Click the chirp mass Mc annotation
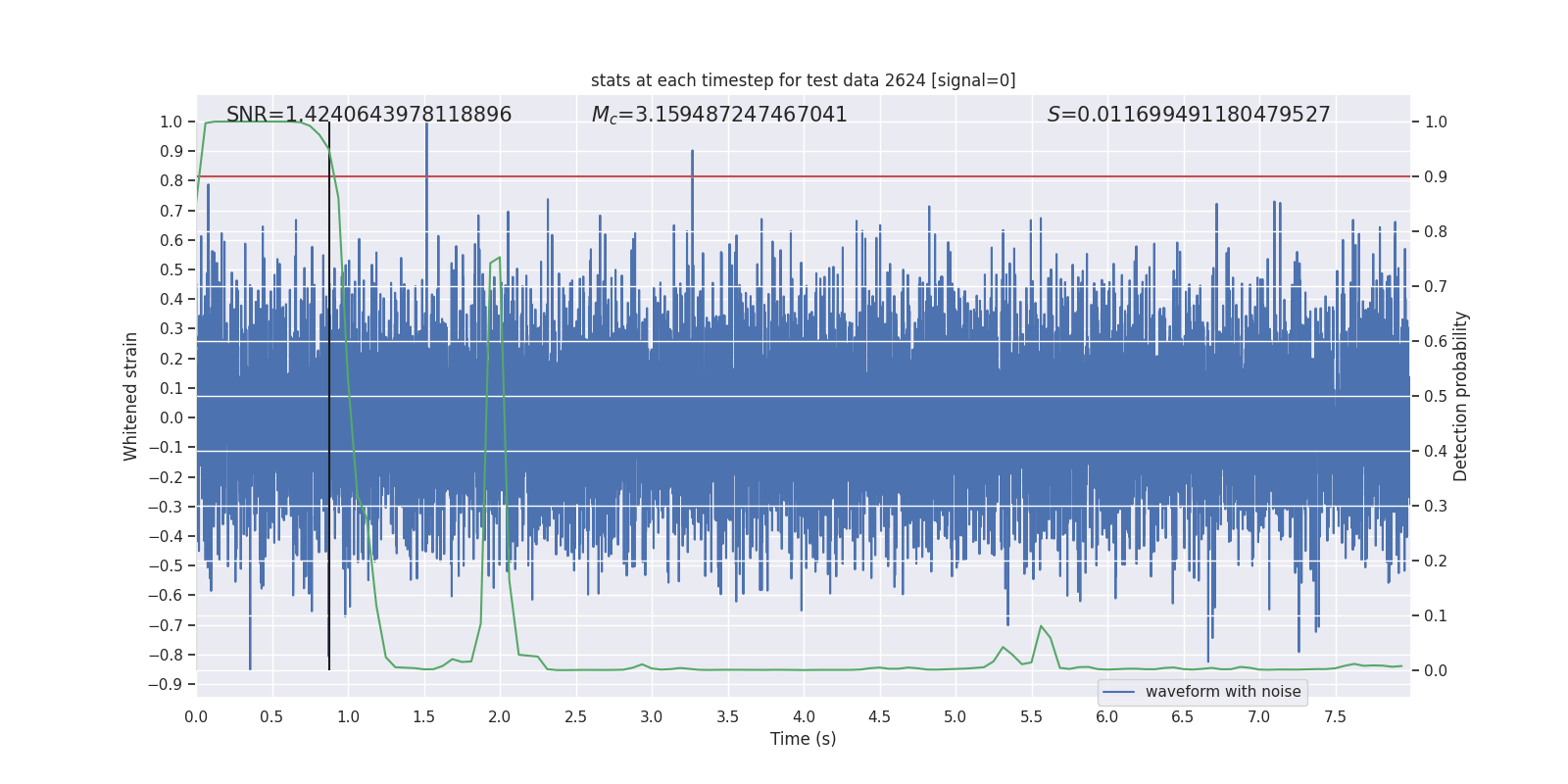Viewport: 1568px width, 784px height. (718, 115)
